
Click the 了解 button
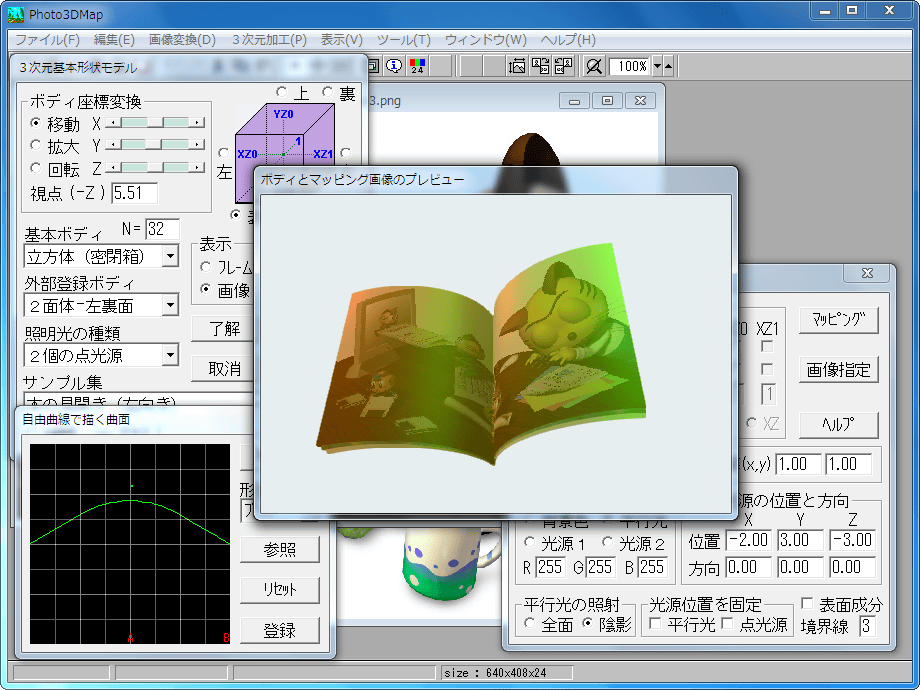(224, 329)
